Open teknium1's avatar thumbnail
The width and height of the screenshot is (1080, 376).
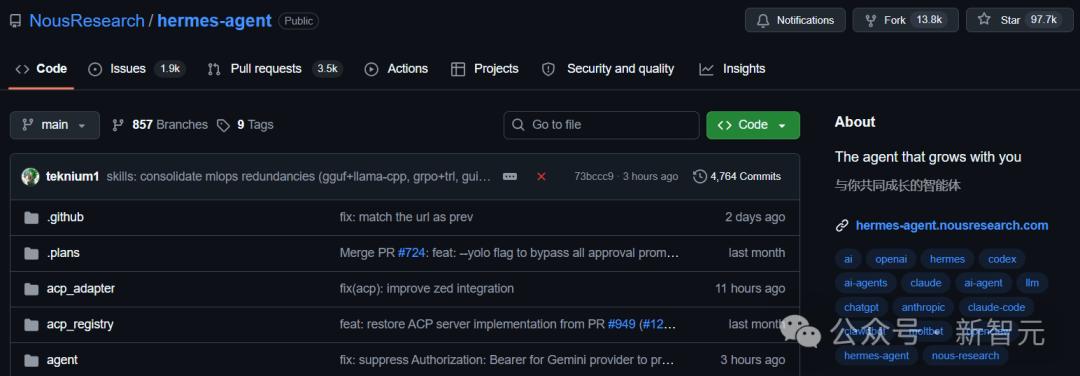pos(30,176)
